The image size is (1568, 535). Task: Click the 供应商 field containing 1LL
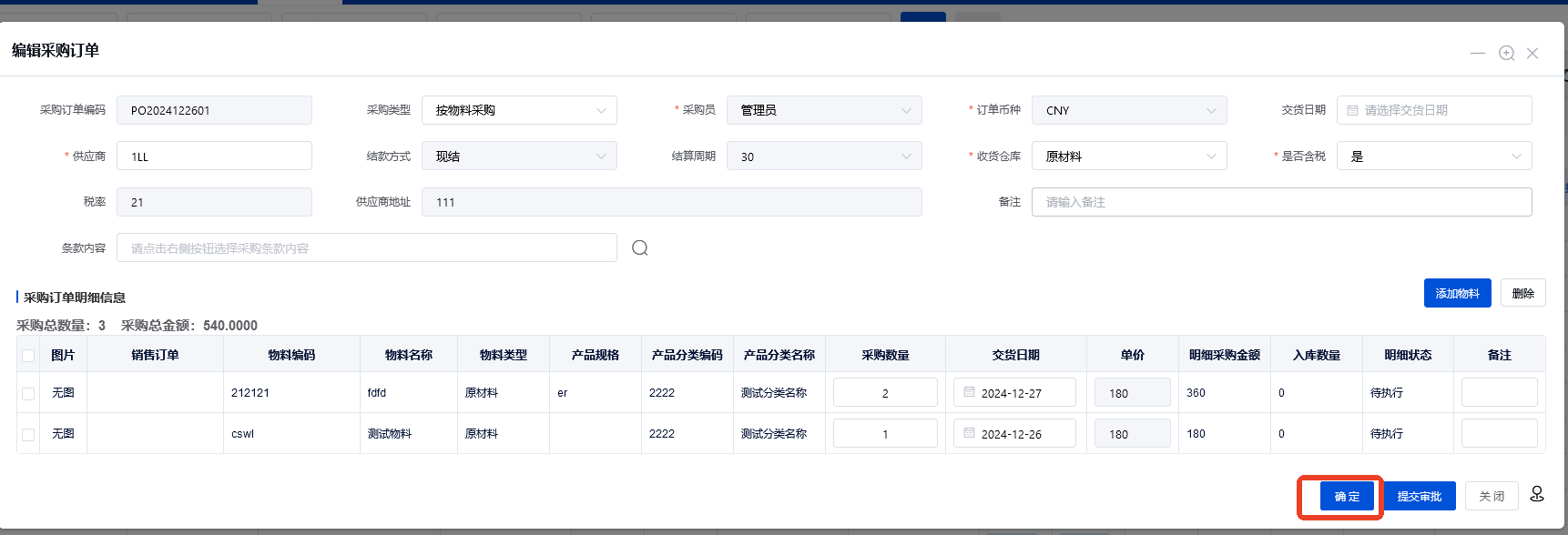tap(214, 156)
